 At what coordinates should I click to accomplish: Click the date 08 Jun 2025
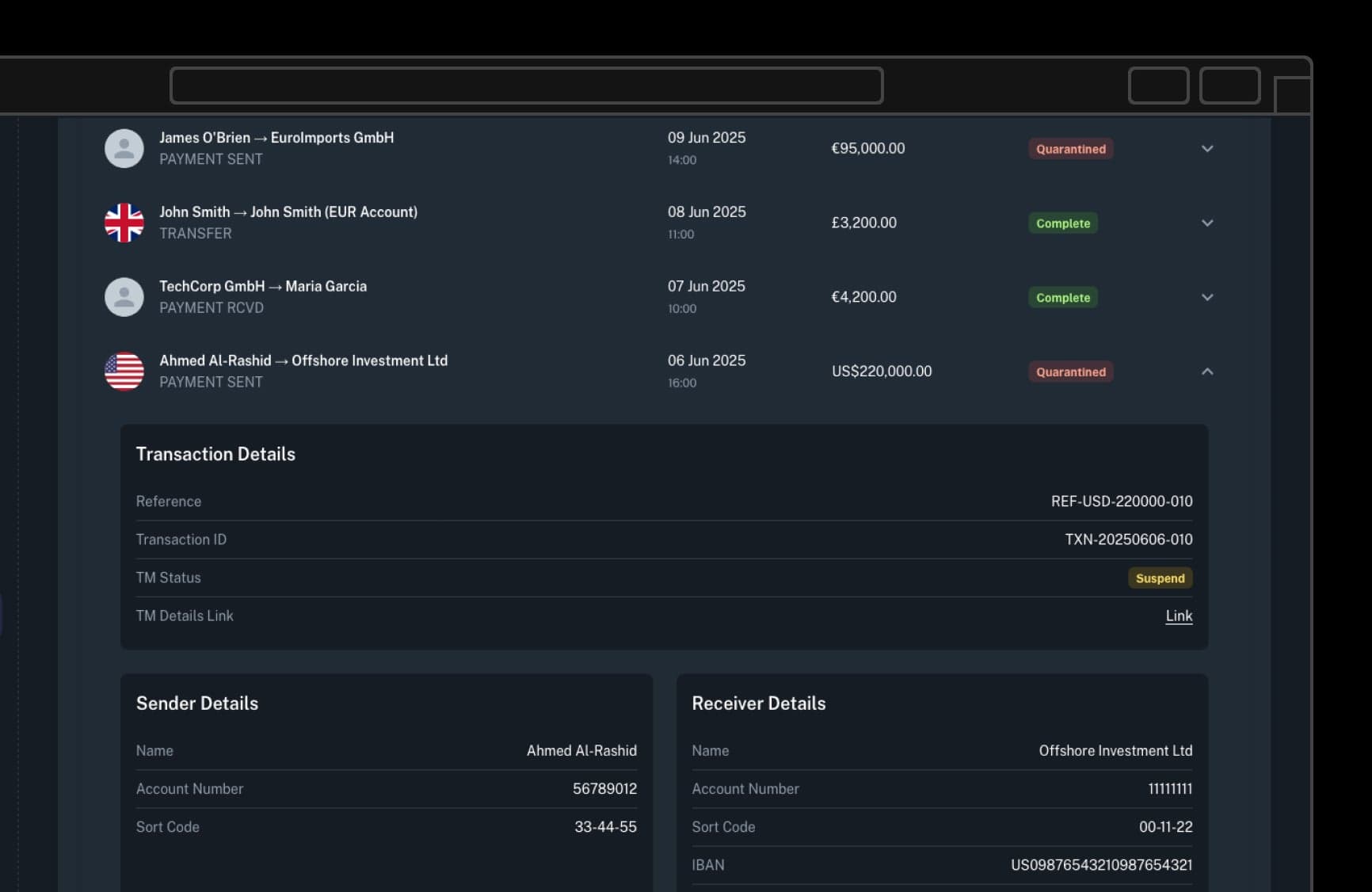point(707,212)
